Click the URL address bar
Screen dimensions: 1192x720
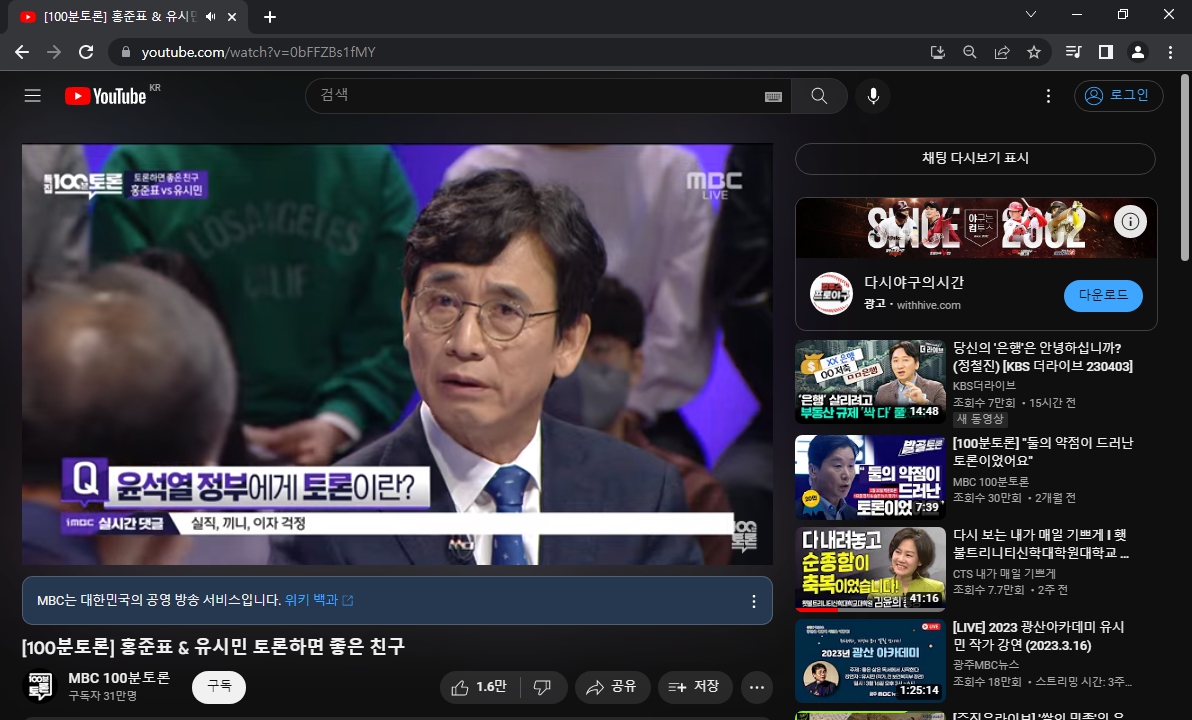tap(517, 52)
